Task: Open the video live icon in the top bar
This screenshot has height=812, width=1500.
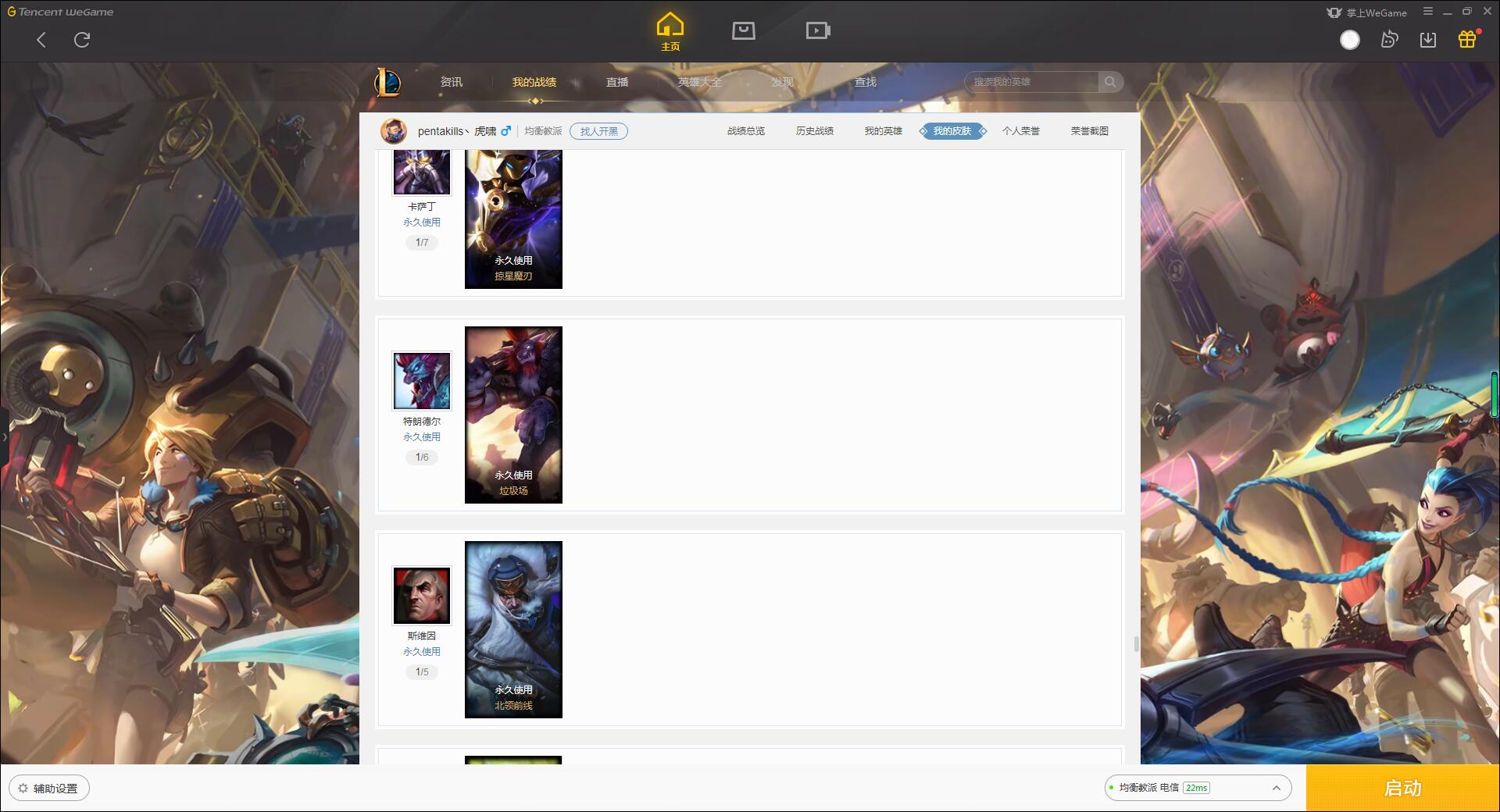Action: (818, 30)
